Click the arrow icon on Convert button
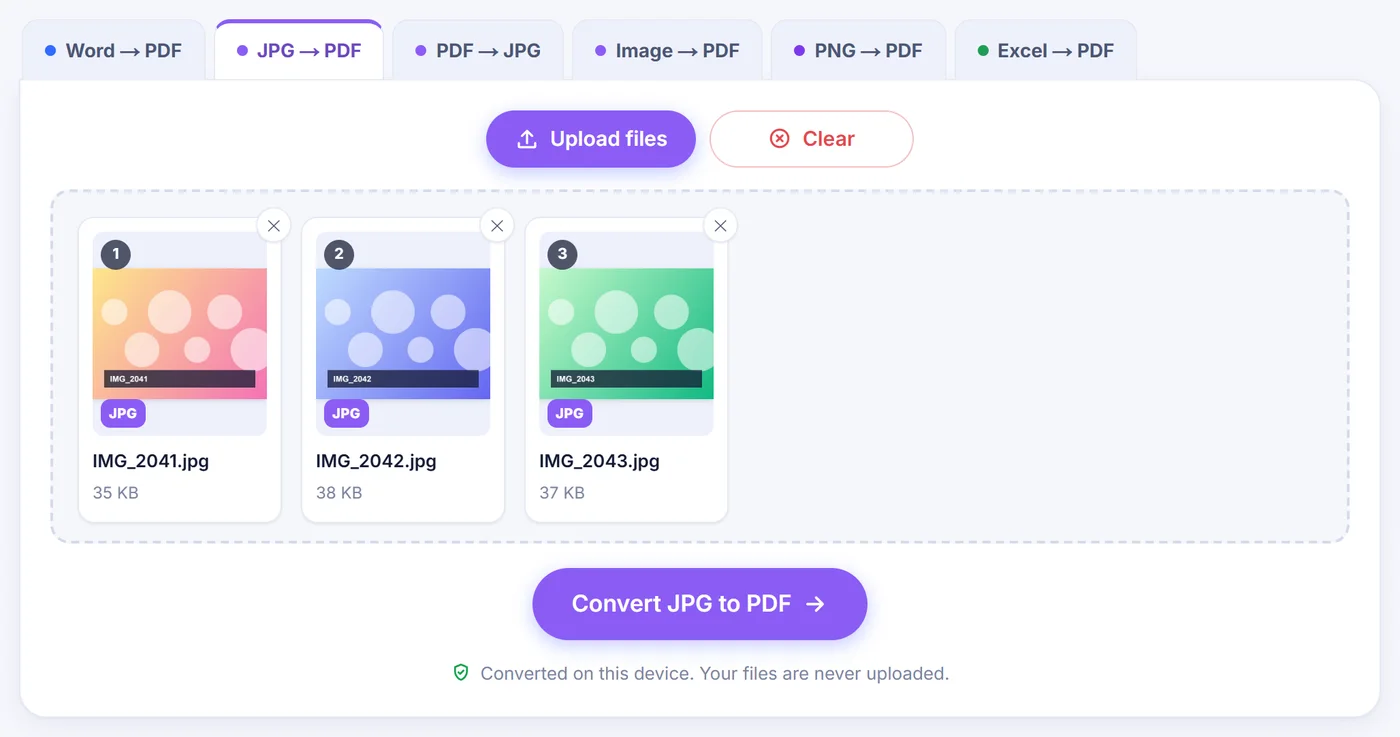The height and width of the screenshot is (737, 1400). (x=816, y=604)
